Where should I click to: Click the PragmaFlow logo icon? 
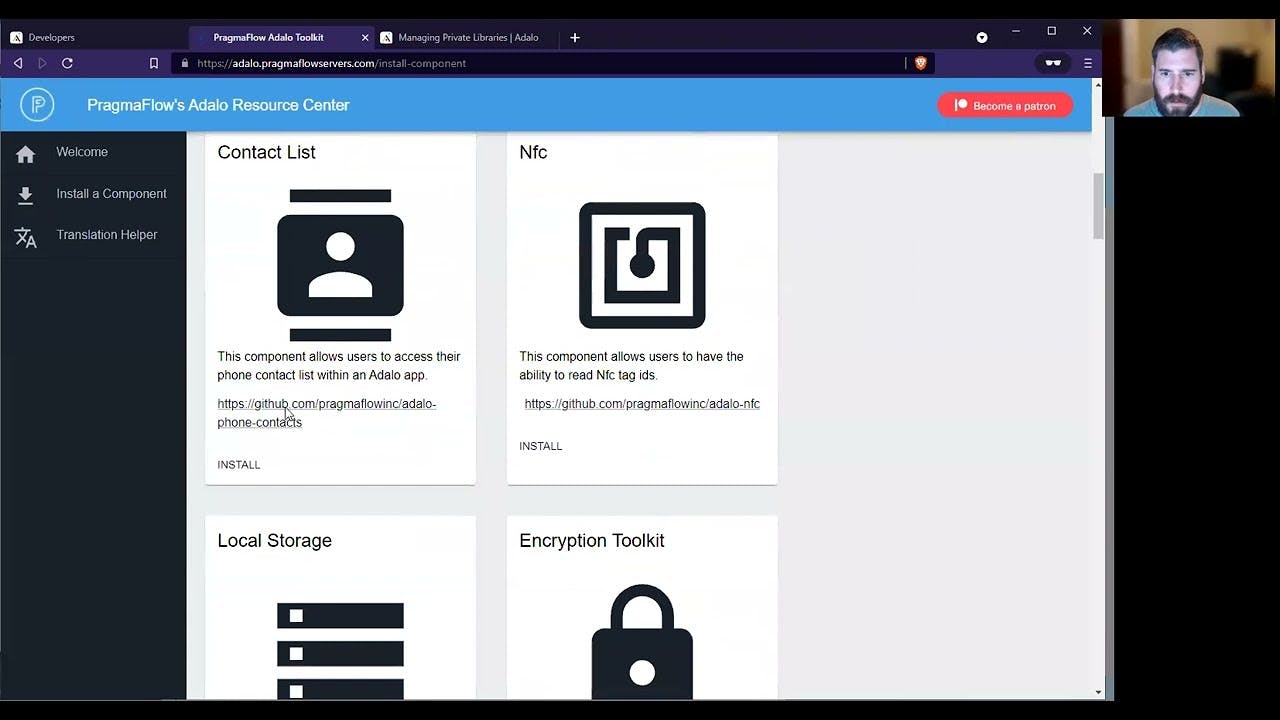37,105
